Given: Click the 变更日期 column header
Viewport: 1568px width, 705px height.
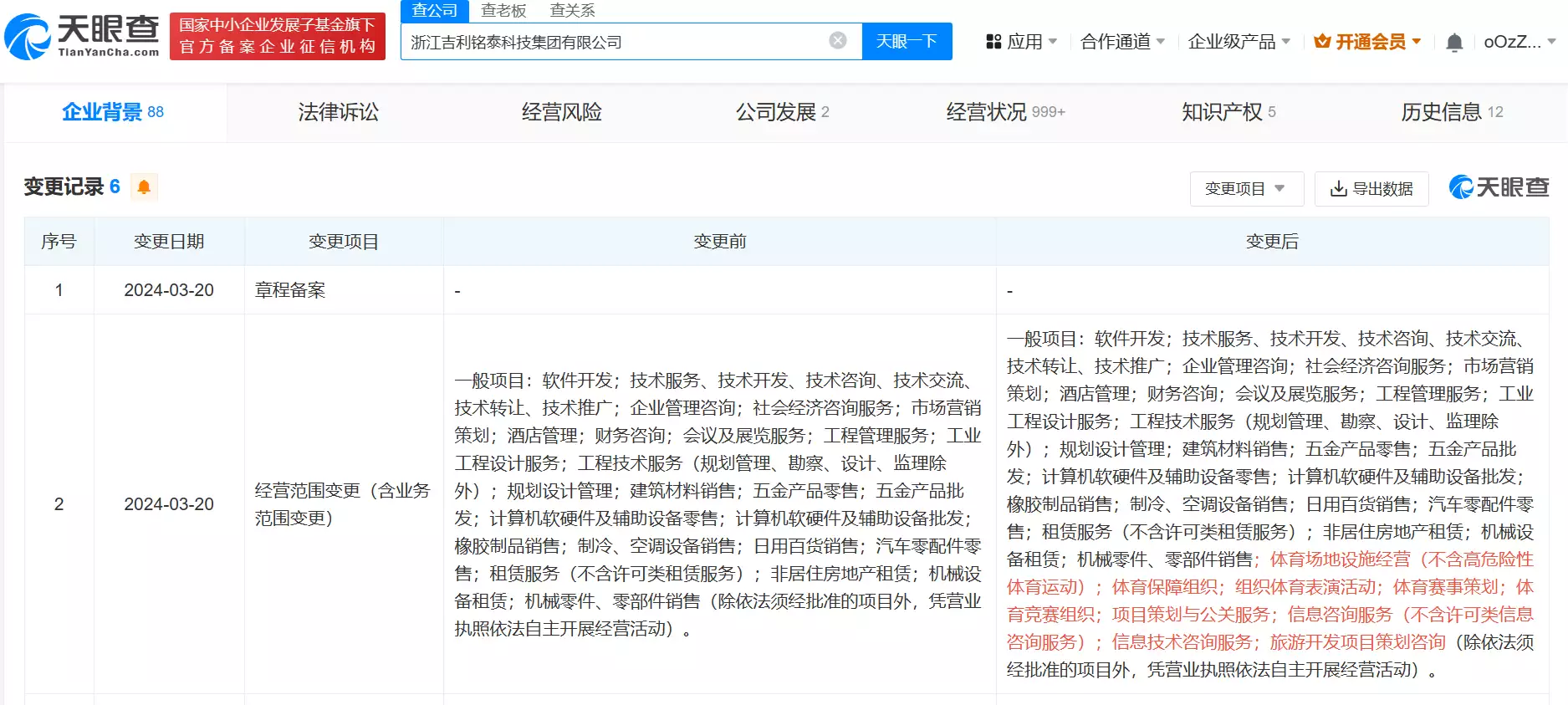Looking at the screenshot, I should [169, 242].
